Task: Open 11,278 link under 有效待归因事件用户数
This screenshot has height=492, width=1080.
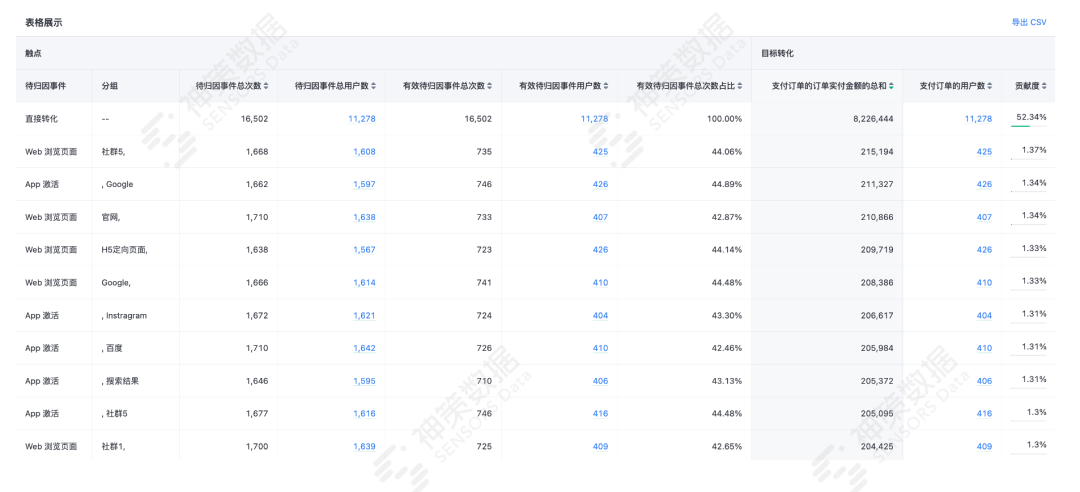Action: pos(594,119)
